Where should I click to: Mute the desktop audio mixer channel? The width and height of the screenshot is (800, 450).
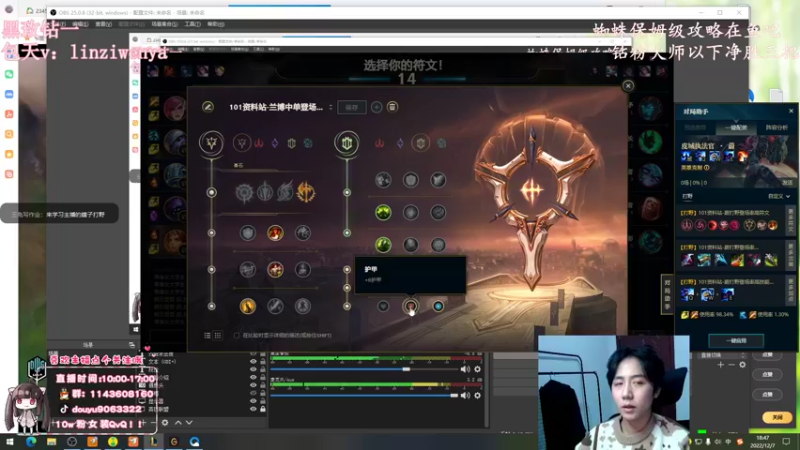coord(465,369)
